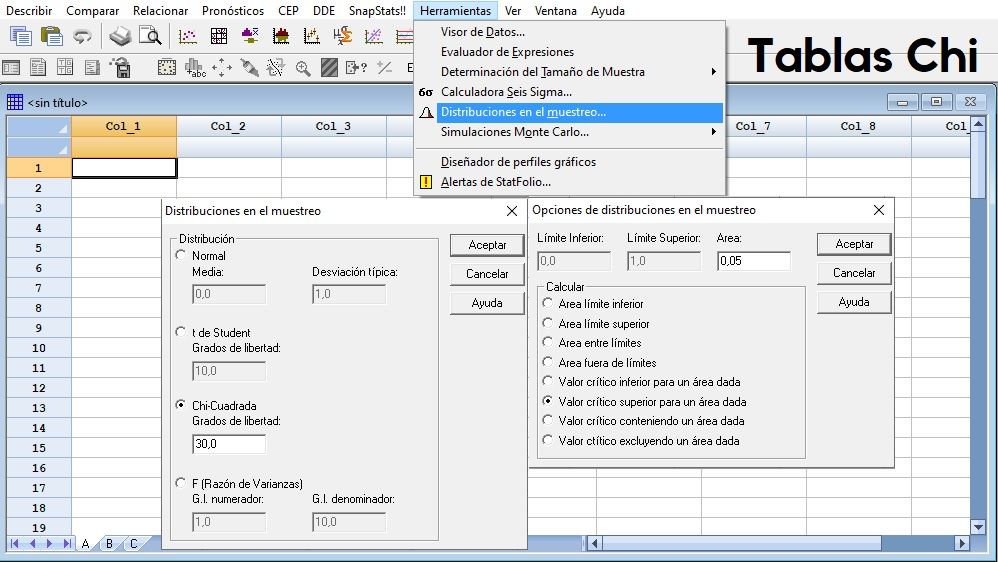Click the save StatFolio floppy disk icon

pos(120,68)
